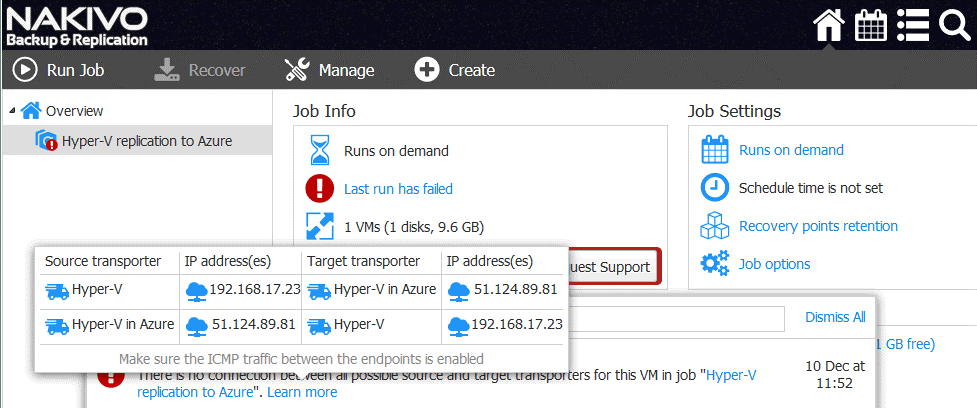Open the Calendar view icon
Image resolution: width=977 pixels, height=408 pixels.
pos(870,26)
